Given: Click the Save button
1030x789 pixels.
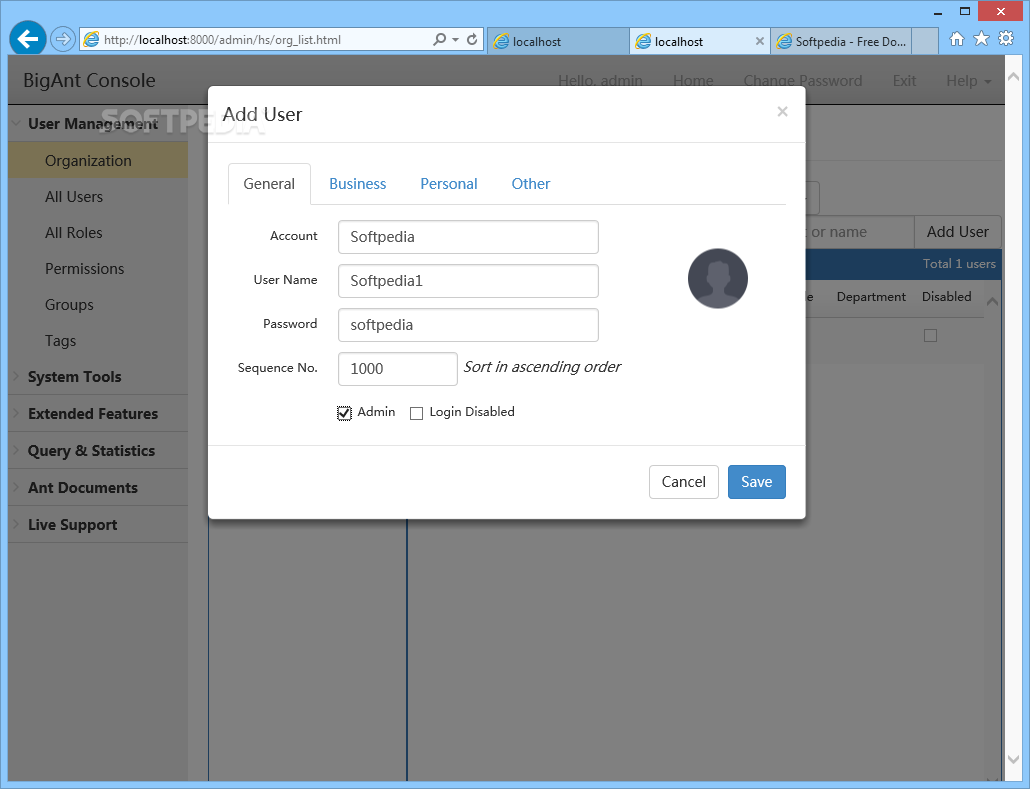Looking at the screenshot, I should pos(757,482).
